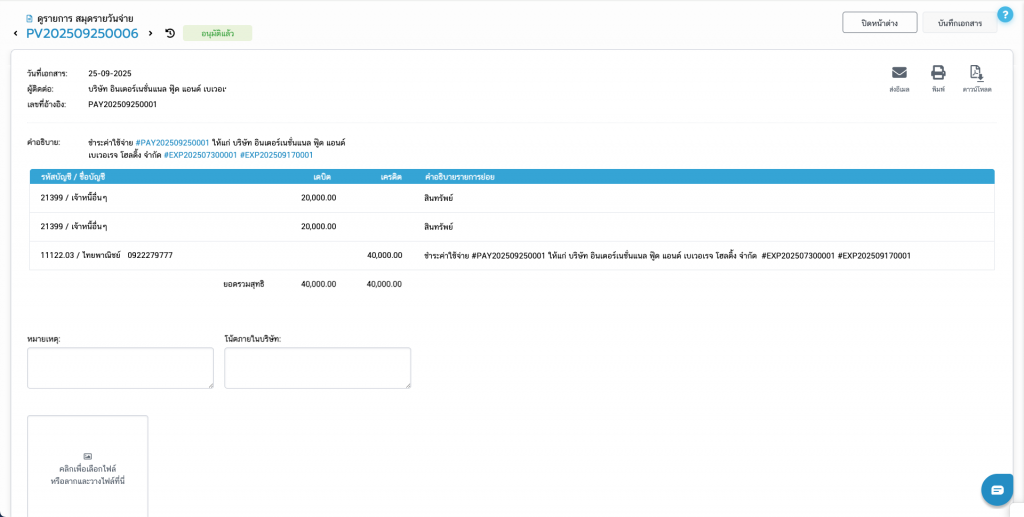
Task: View the document history clock icon
Action: point(170,33)
